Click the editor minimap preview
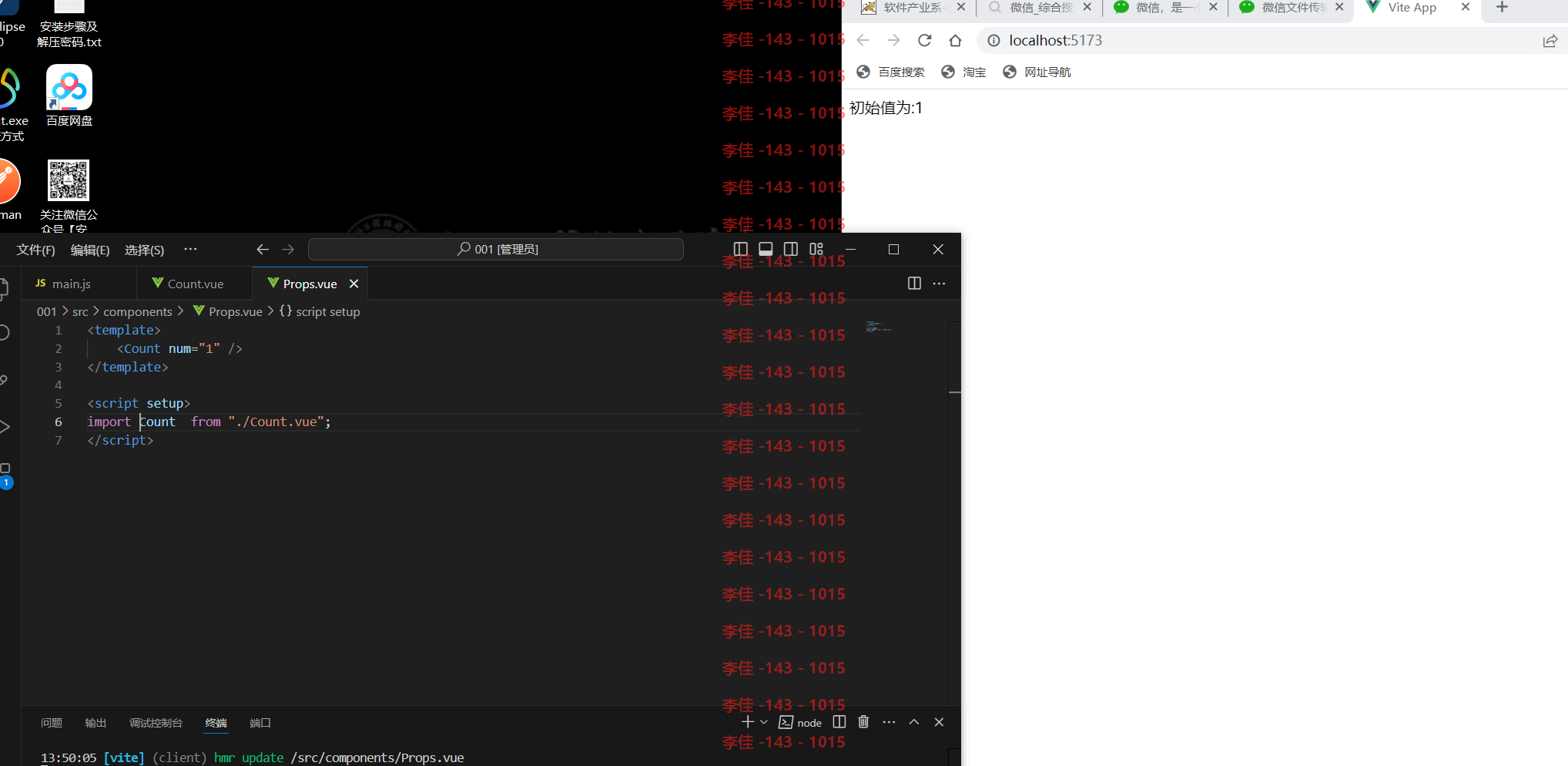 pos(878,327)
